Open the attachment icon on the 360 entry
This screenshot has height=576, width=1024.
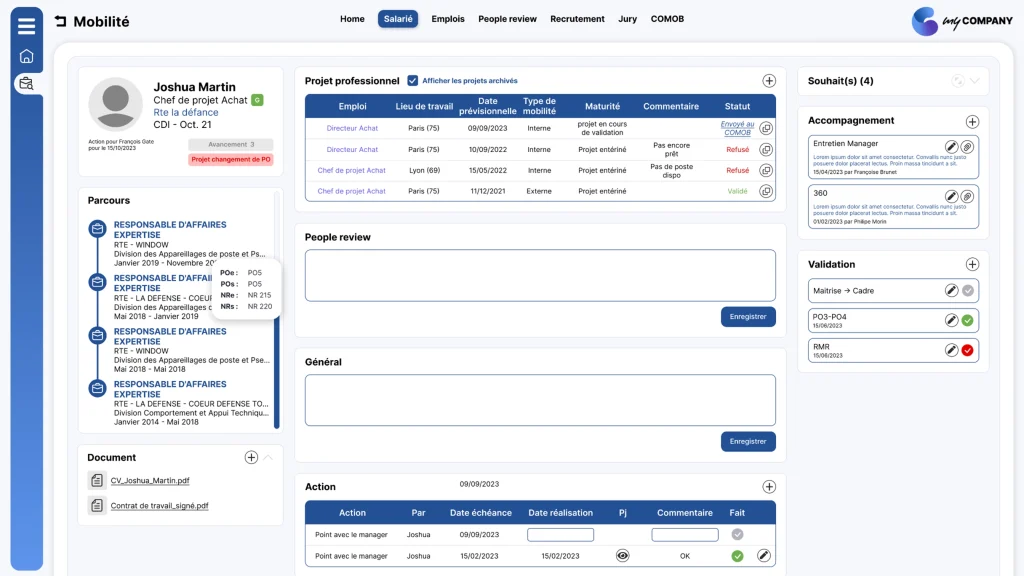(967, 197)
